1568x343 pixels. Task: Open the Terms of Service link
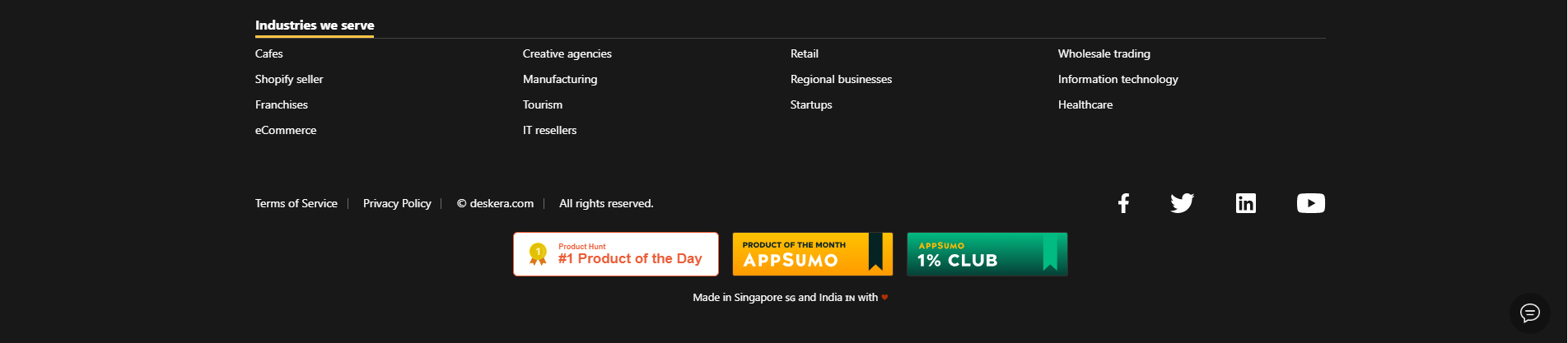[x=296, y=203]
